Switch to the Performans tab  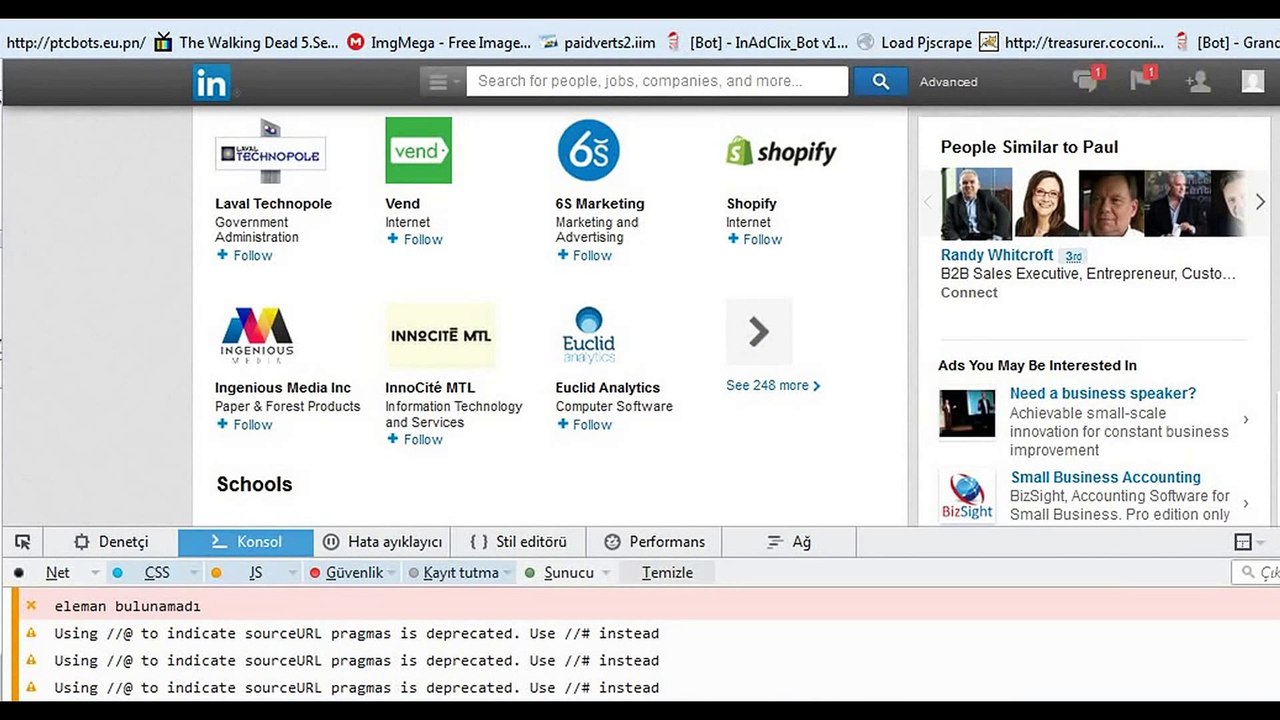click(654, 542)
